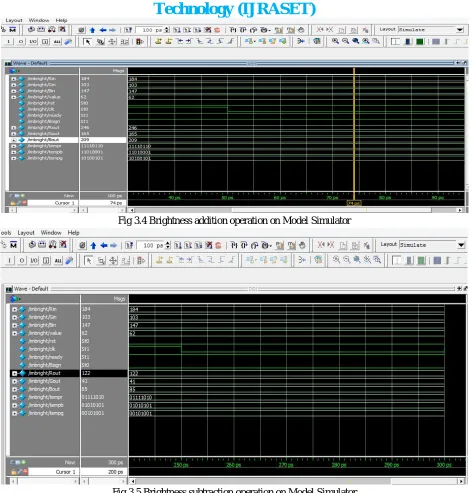Screen dimensions: 473x493
Task: Click the blue right arrow in Fig 3.4 toolbar
Action: tap(112, 30)
